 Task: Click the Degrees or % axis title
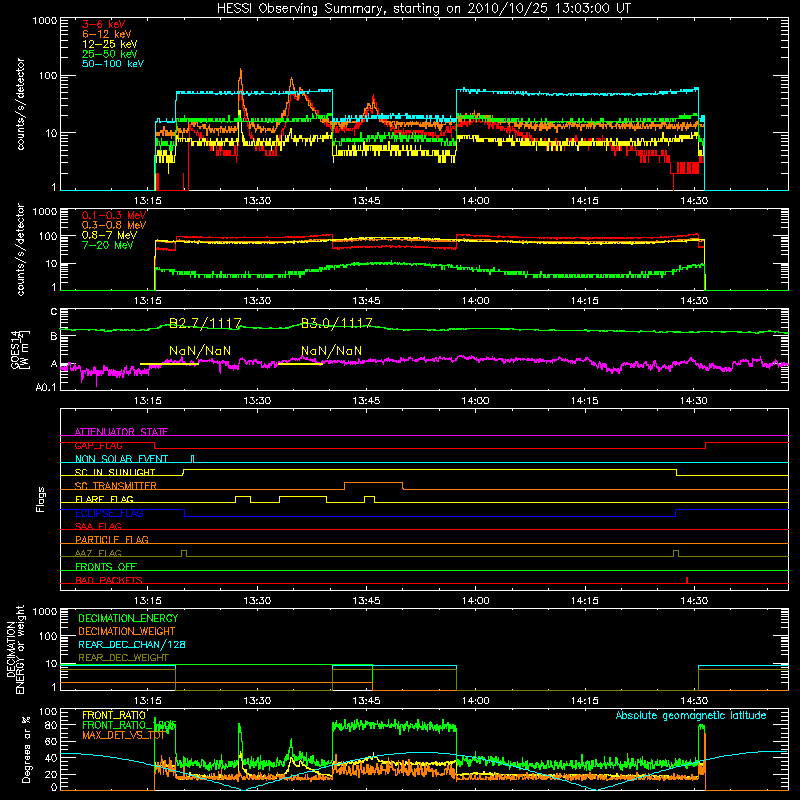pos(26,749)
